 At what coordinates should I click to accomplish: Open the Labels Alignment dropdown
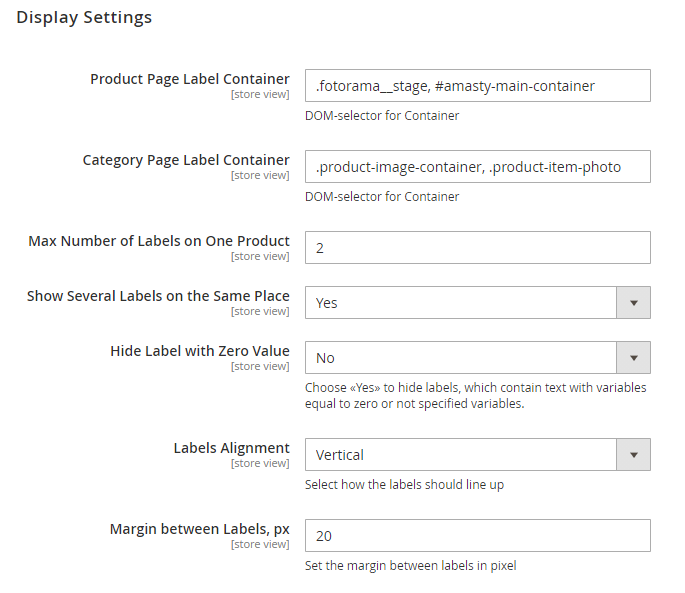(x=461, y=455)
